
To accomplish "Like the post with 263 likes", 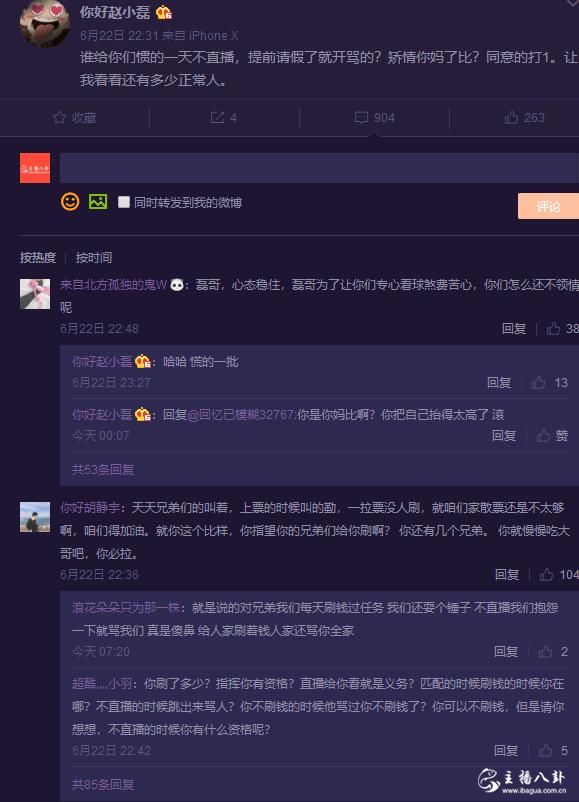I will [x=524, y=118].
